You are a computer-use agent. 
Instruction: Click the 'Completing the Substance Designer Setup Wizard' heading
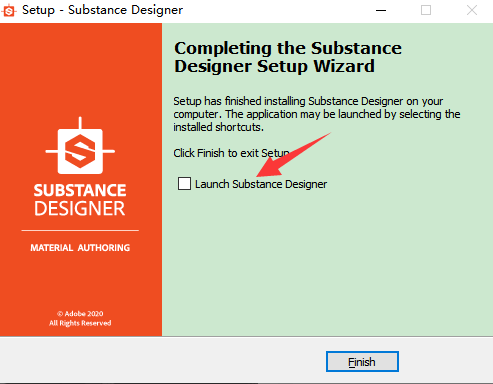pyautogui.click(x=288, y=57)
